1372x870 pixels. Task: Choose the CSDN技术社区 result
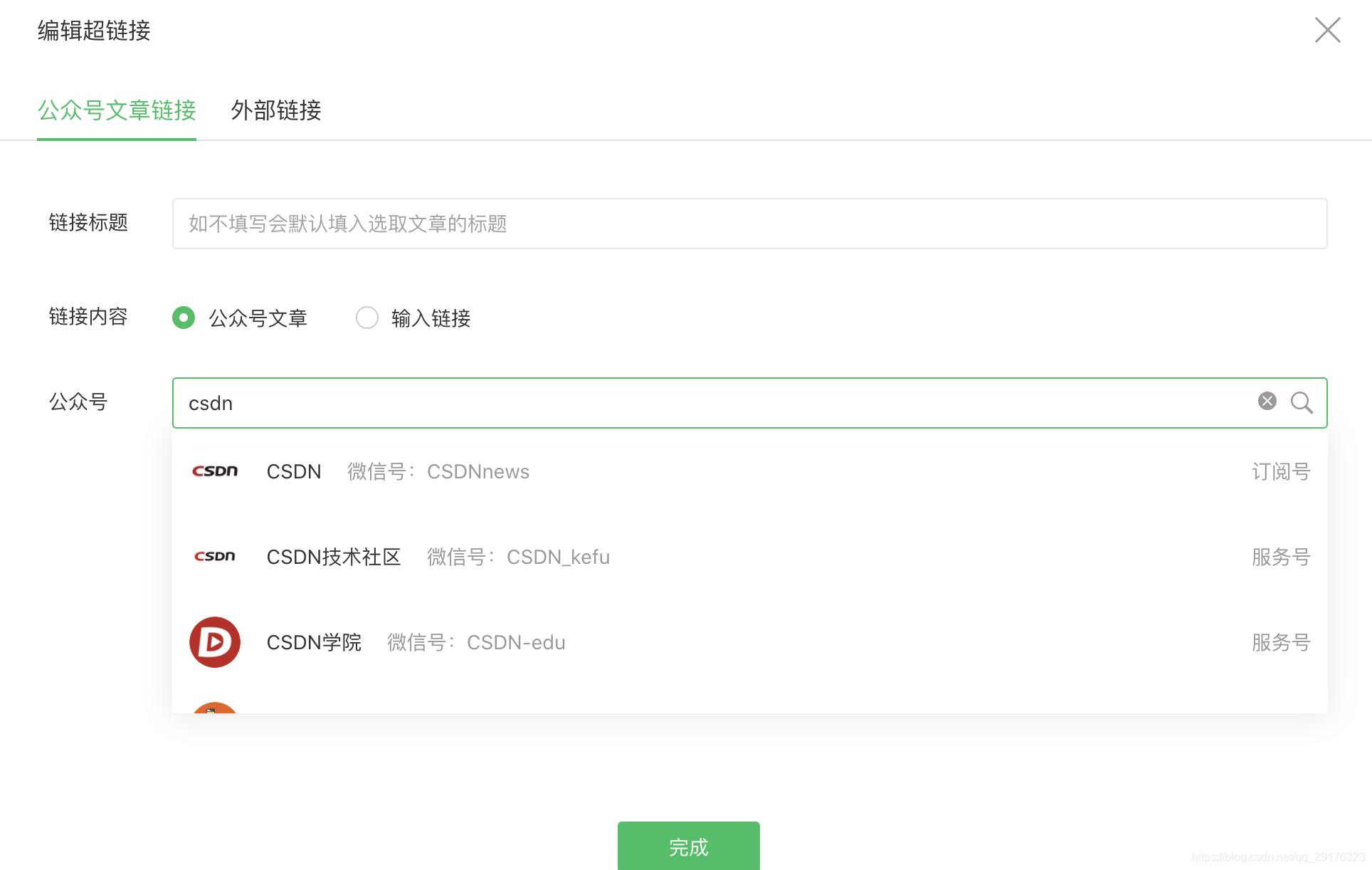[749, 557]
